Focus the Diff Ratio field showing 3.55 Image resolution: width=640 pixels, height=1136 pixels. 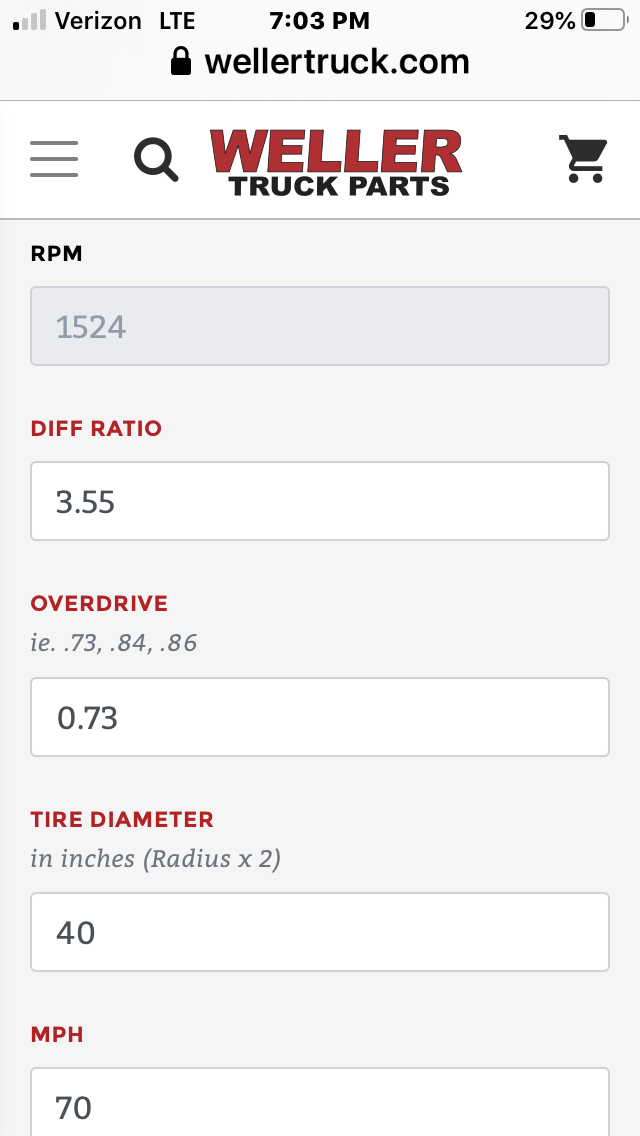click(320, 501)
